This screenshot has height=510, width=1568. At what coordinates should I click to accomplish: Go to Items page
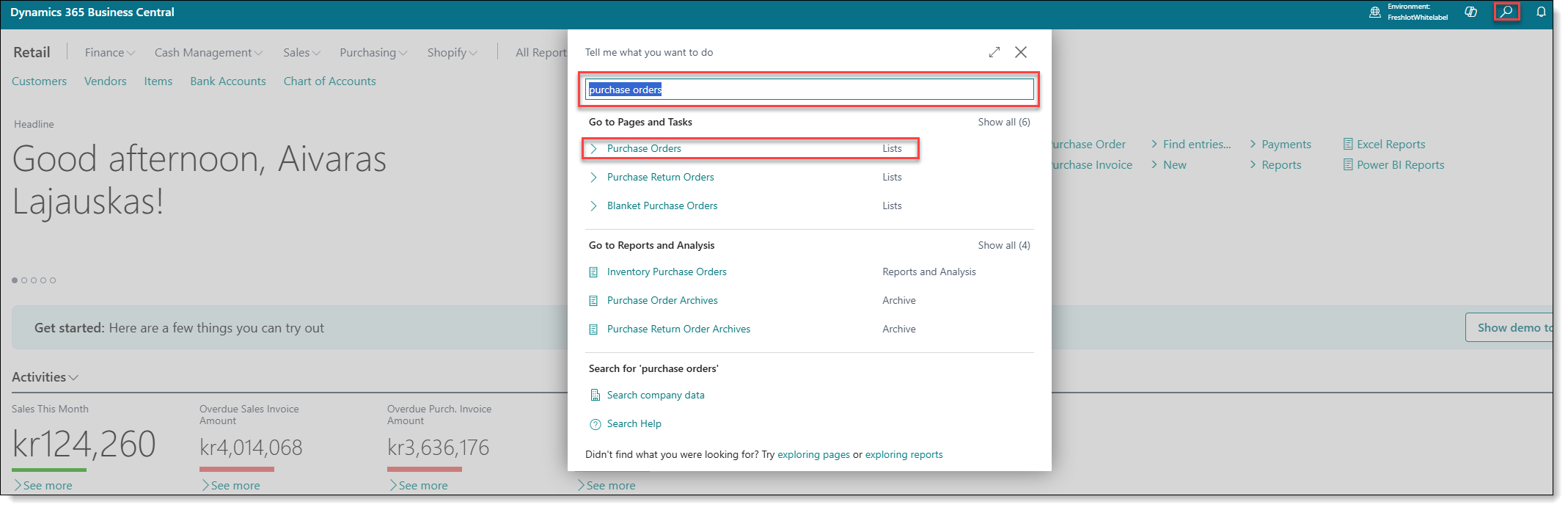158,81
